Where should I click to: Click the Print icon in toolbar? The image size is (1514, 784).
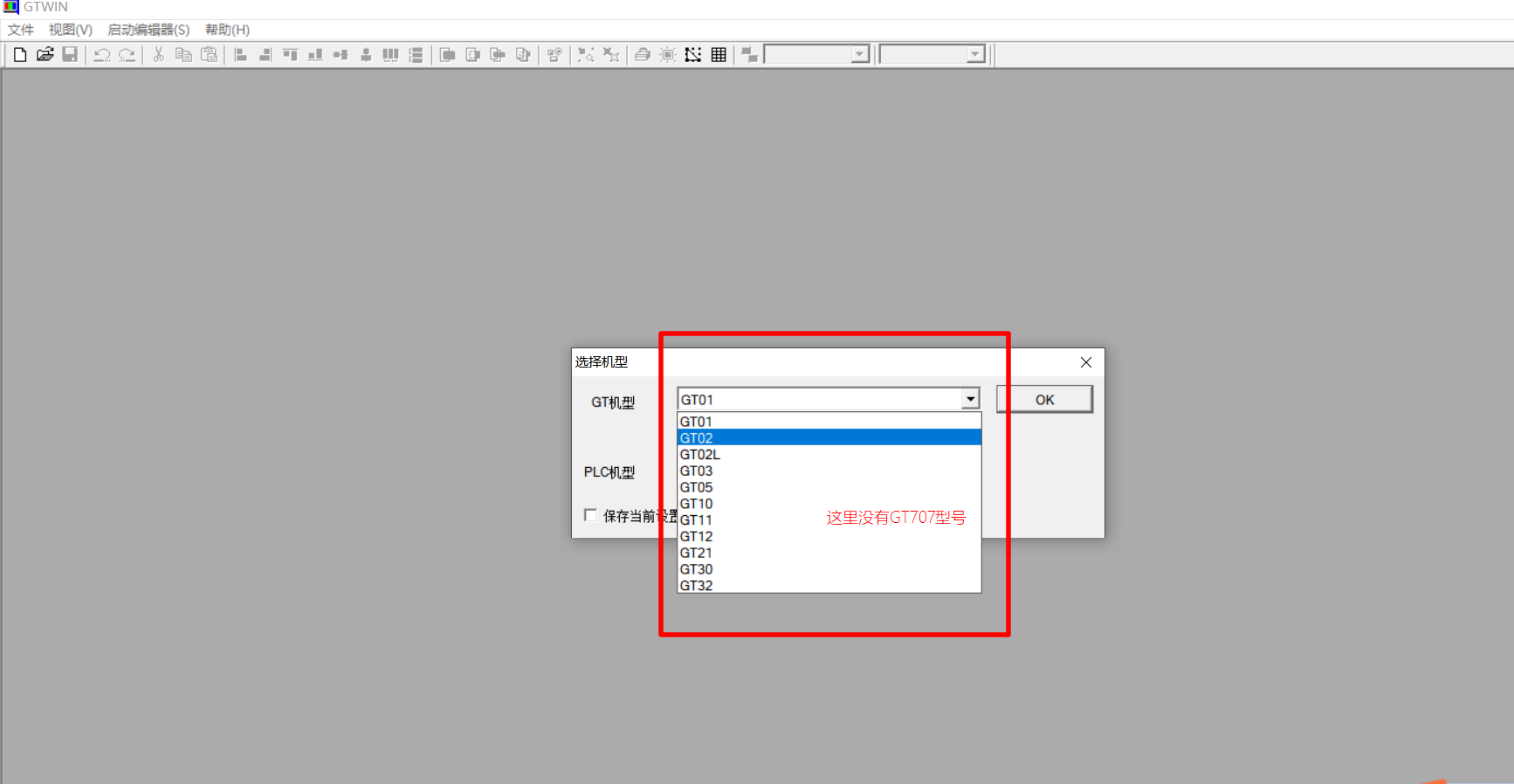click(643, 55)
